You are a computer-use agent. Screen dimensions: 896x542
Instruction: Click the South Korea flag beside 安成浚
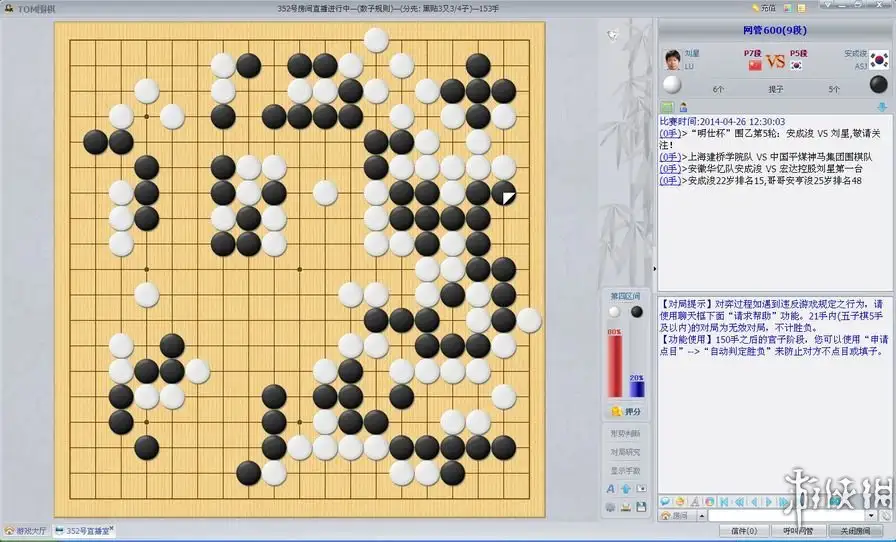[879, 59]
